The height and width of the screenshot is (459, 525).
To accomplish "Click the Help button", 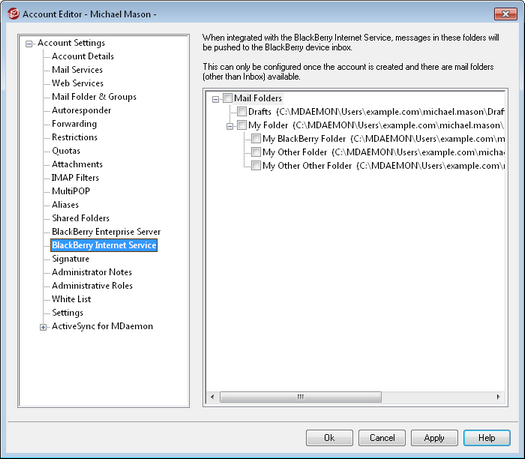I will (487, 438).
